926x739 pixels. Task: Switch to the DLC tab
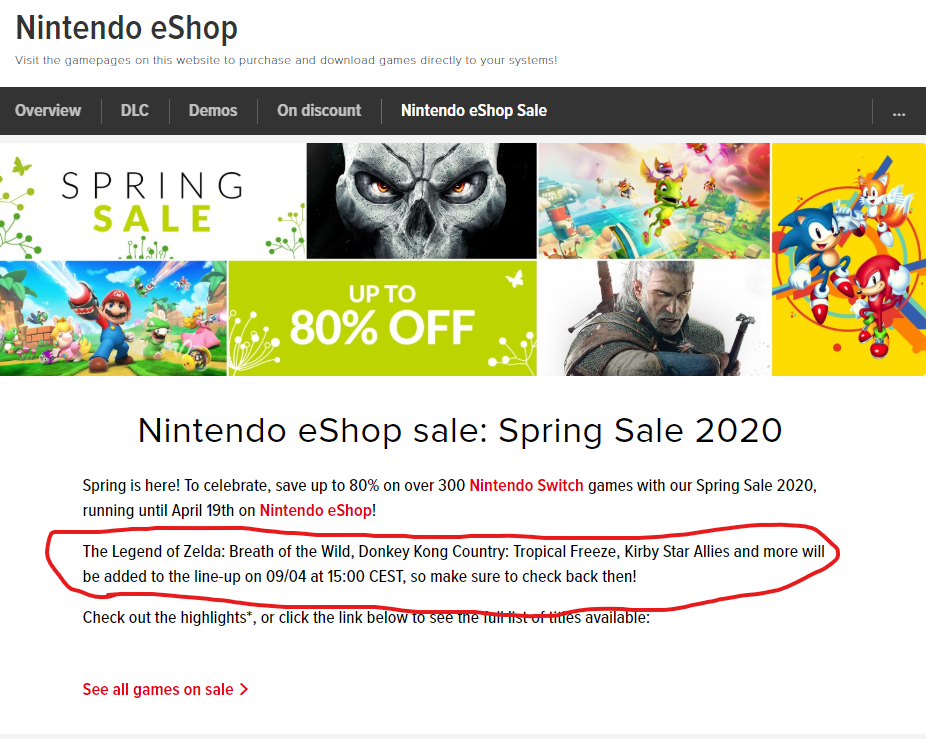click(x=135, y=111)
